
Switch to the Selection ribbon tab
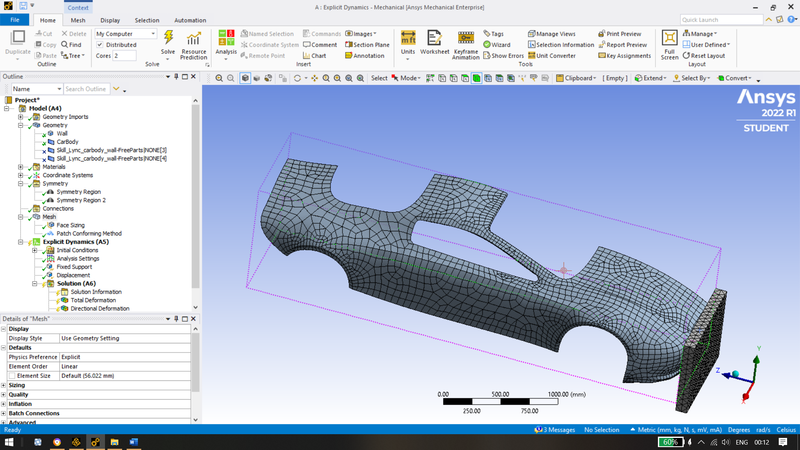click(147, 20)
